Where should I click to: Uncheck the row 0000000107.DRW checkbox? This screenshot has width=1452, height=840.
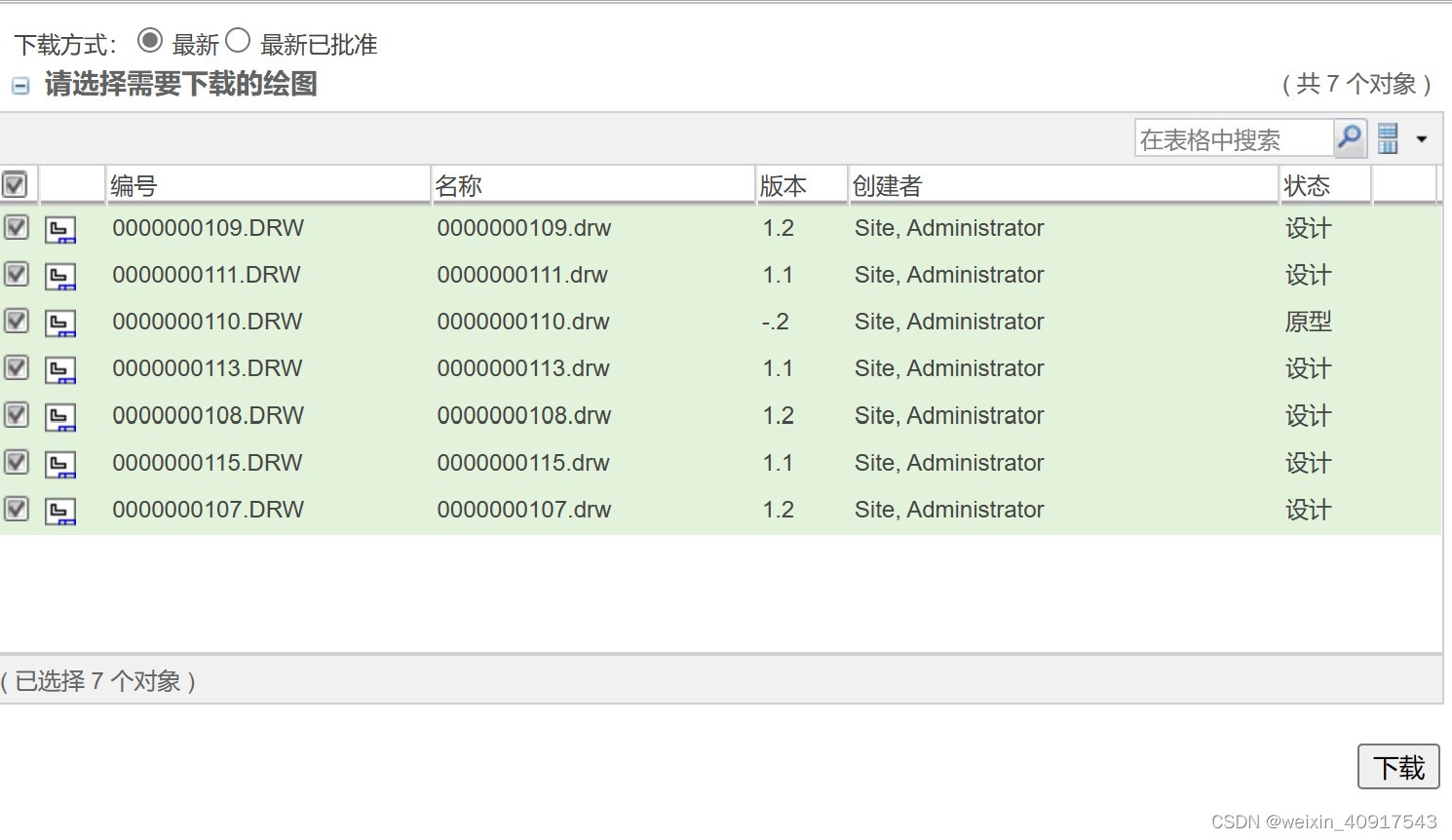[x=17, y=509]
